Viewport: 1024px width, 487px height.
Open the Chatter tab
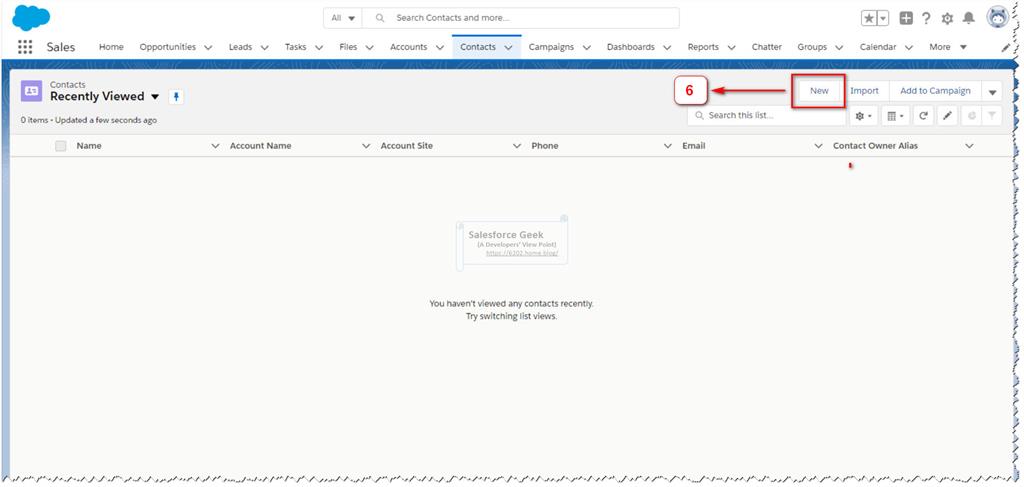coord(767,47)
